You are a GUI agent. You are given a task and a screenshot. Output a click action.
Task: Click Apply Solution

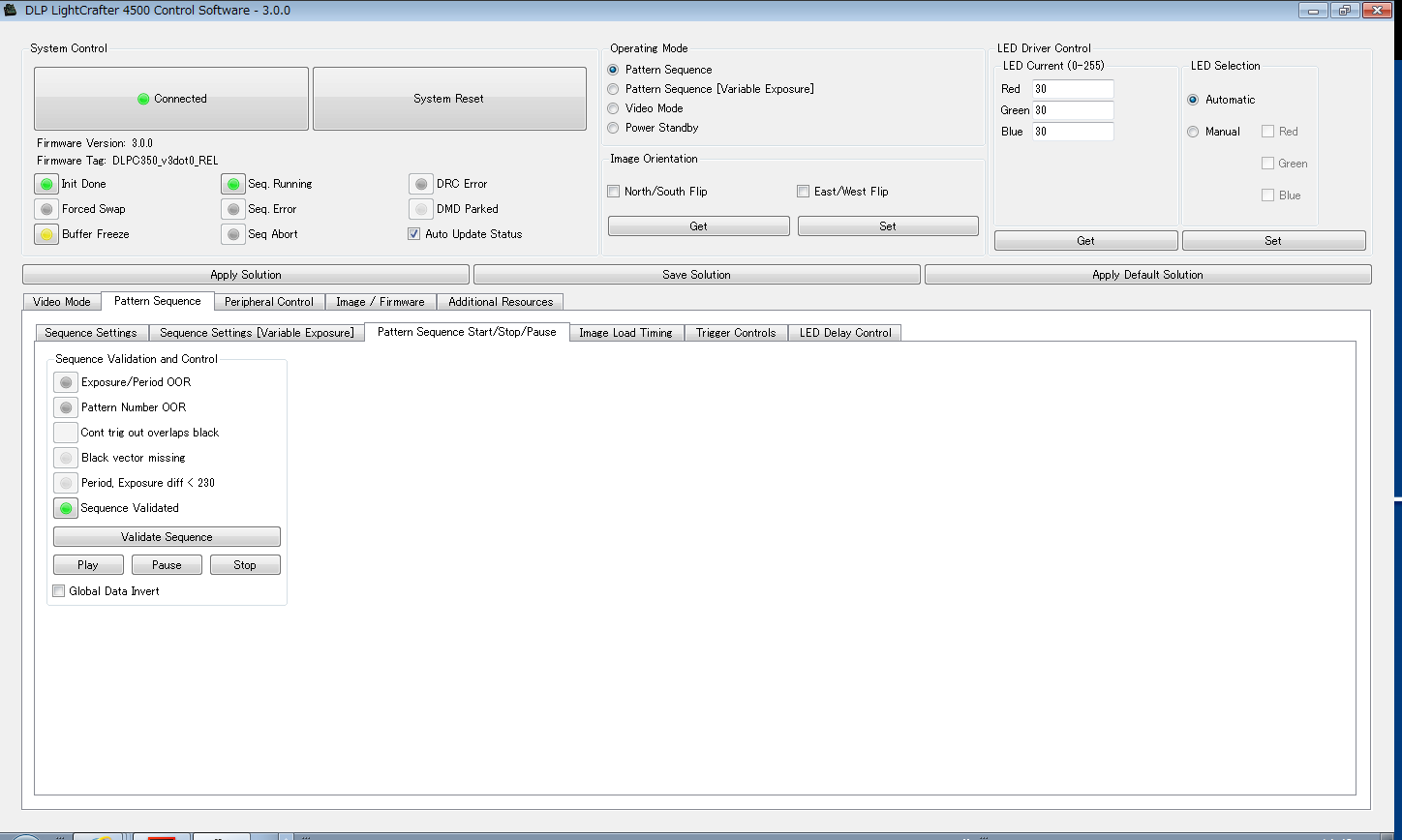pyautogui.click(x=246, y=275)
